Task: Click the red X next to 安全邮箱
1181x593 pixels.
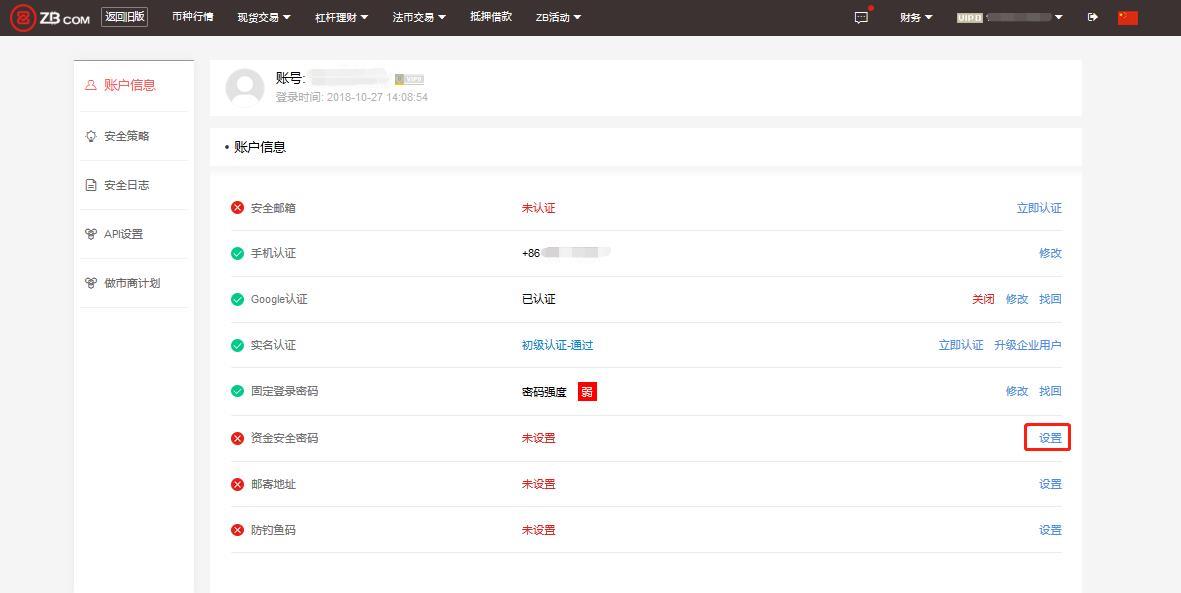Action: click(x=237, y=208)
